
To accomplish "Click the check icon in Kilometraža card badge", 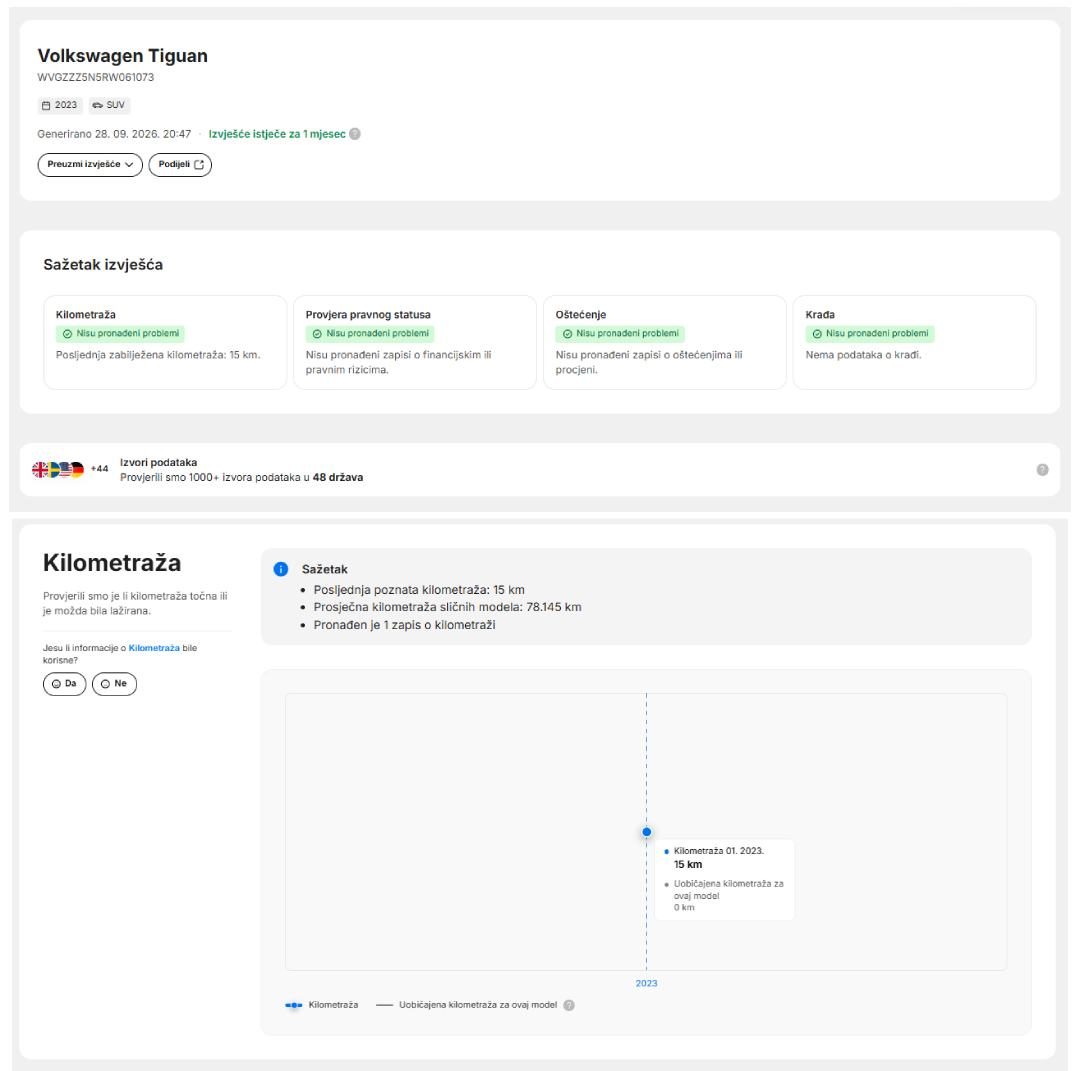I will pyautogui.click(x=68, y=334).
